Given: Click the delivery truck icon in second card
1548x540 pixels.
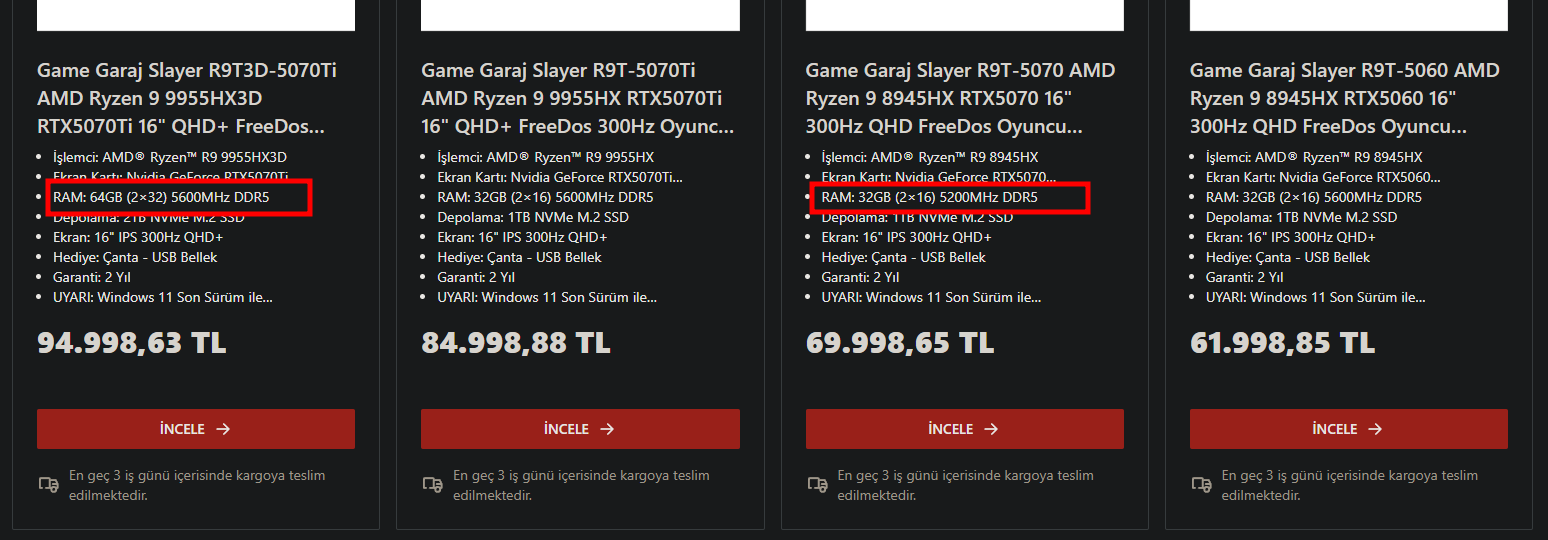Looking at the screenshot, I should click(432, 484).
